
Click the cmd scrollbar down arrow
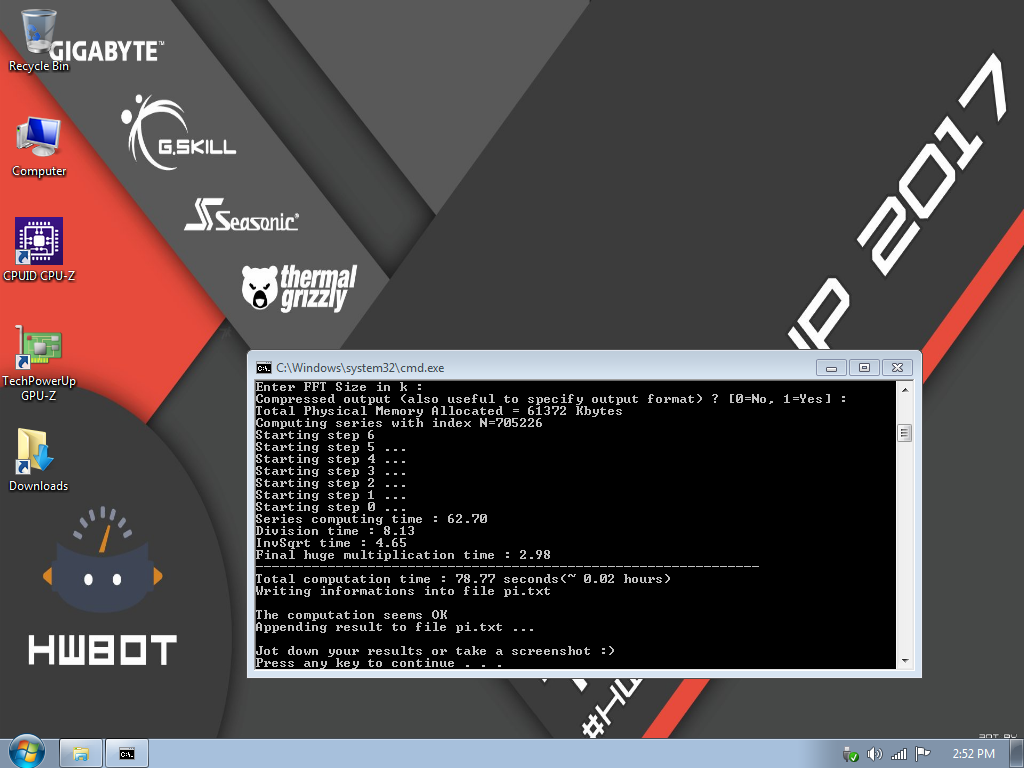[904, 661]
